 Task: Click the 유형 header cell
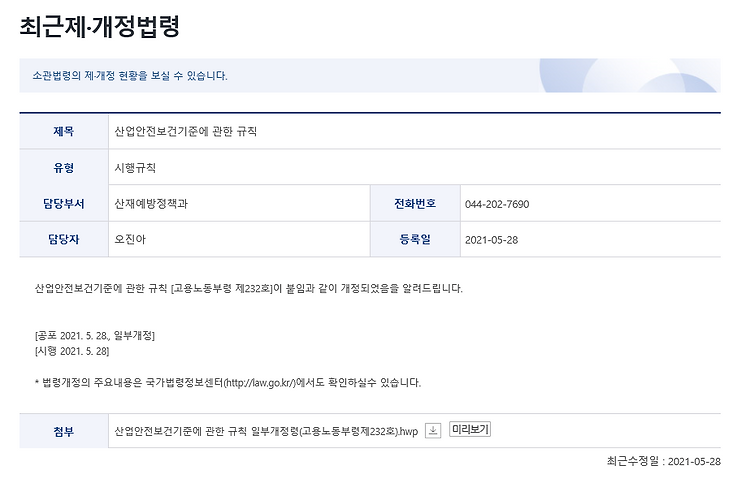click(64, 168)
